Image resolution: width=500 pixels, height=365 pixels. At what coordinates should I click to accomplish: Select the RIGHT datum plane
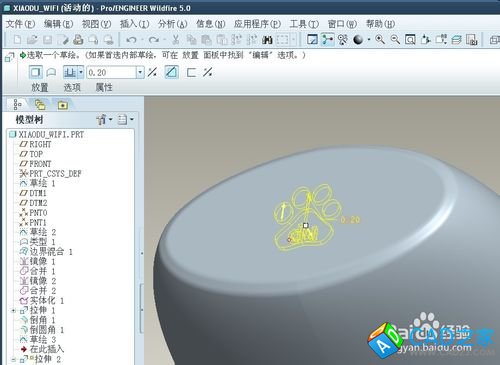pyautogui.click(x=35, y=144)
